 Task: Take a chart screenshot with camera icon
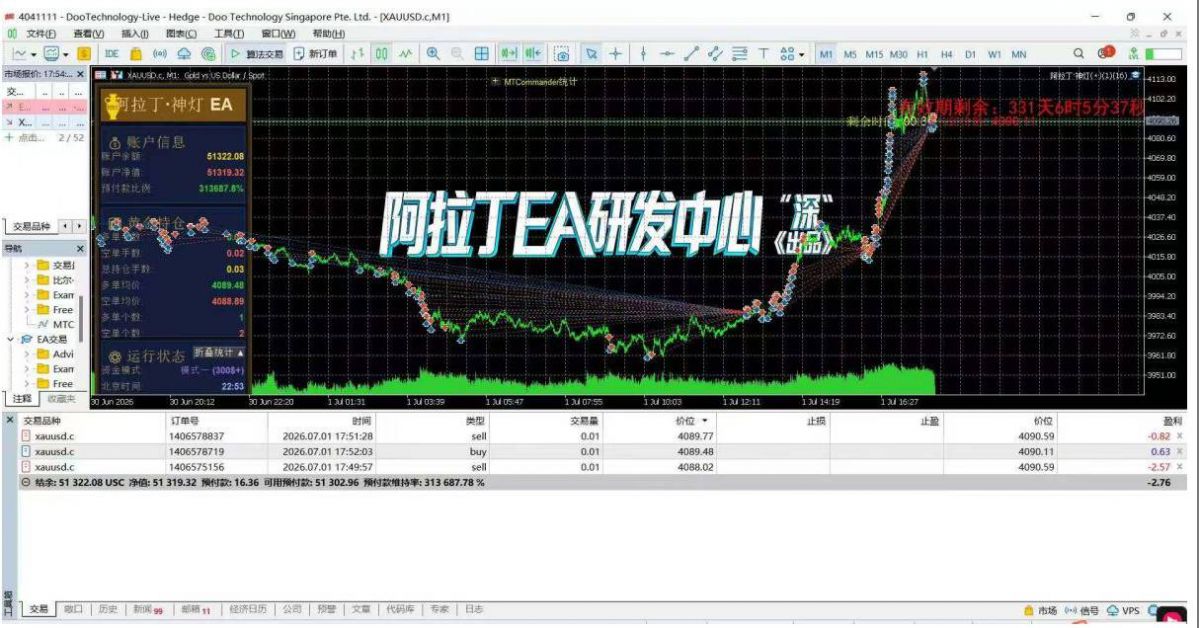point(562,54)
